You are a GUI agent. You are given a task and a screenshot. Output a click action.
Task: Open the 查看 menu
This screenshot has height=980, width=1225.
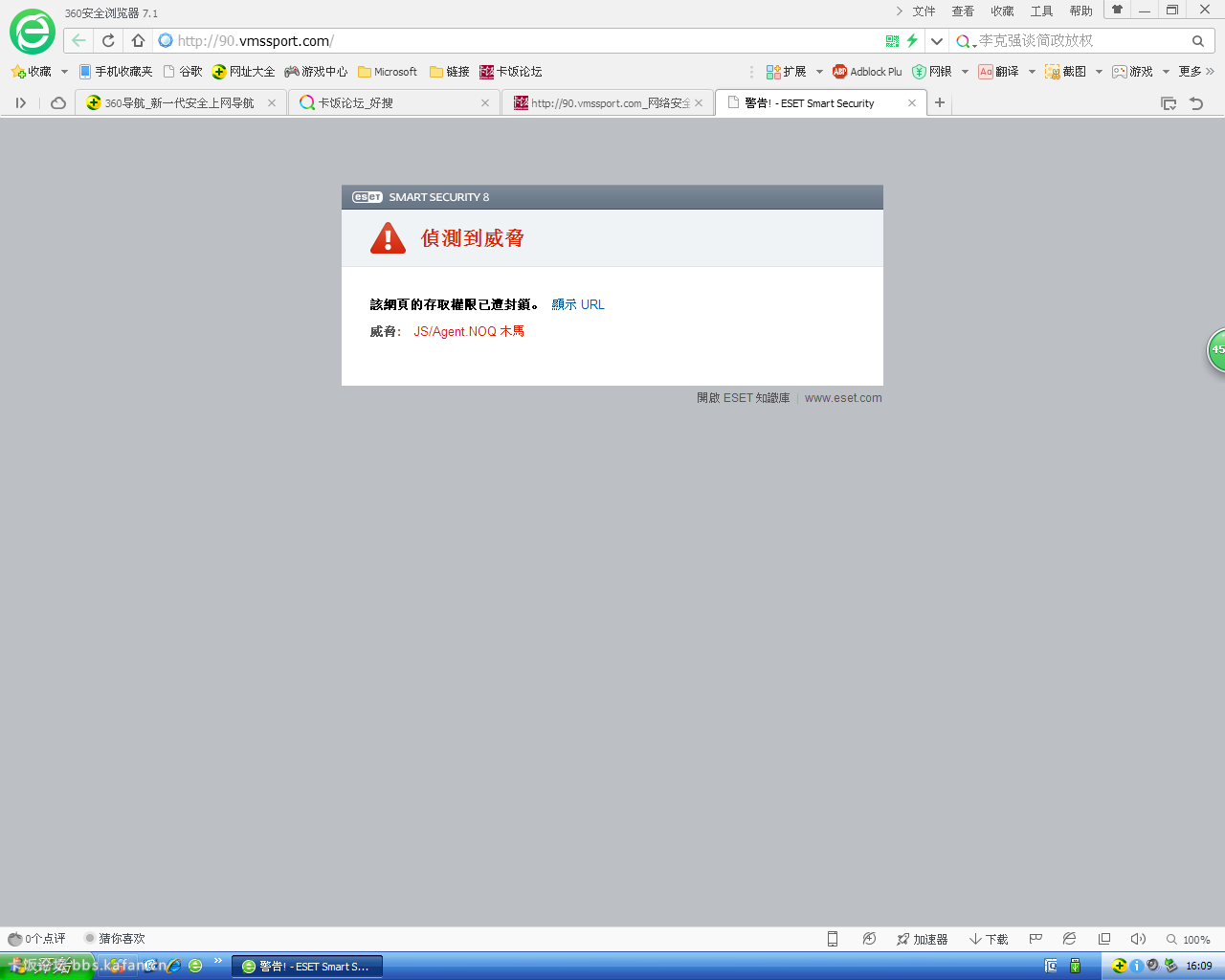coord(963,11)
